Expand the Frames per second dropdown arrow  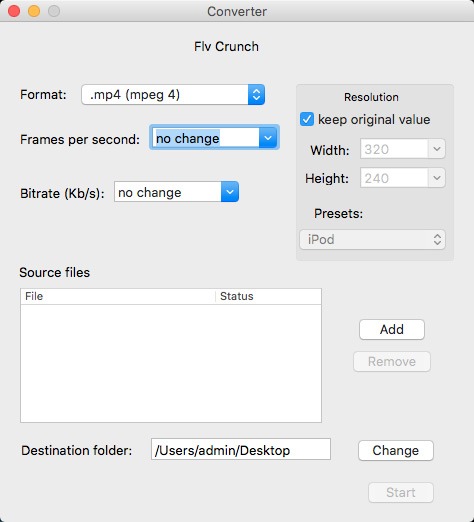point(268,138)
